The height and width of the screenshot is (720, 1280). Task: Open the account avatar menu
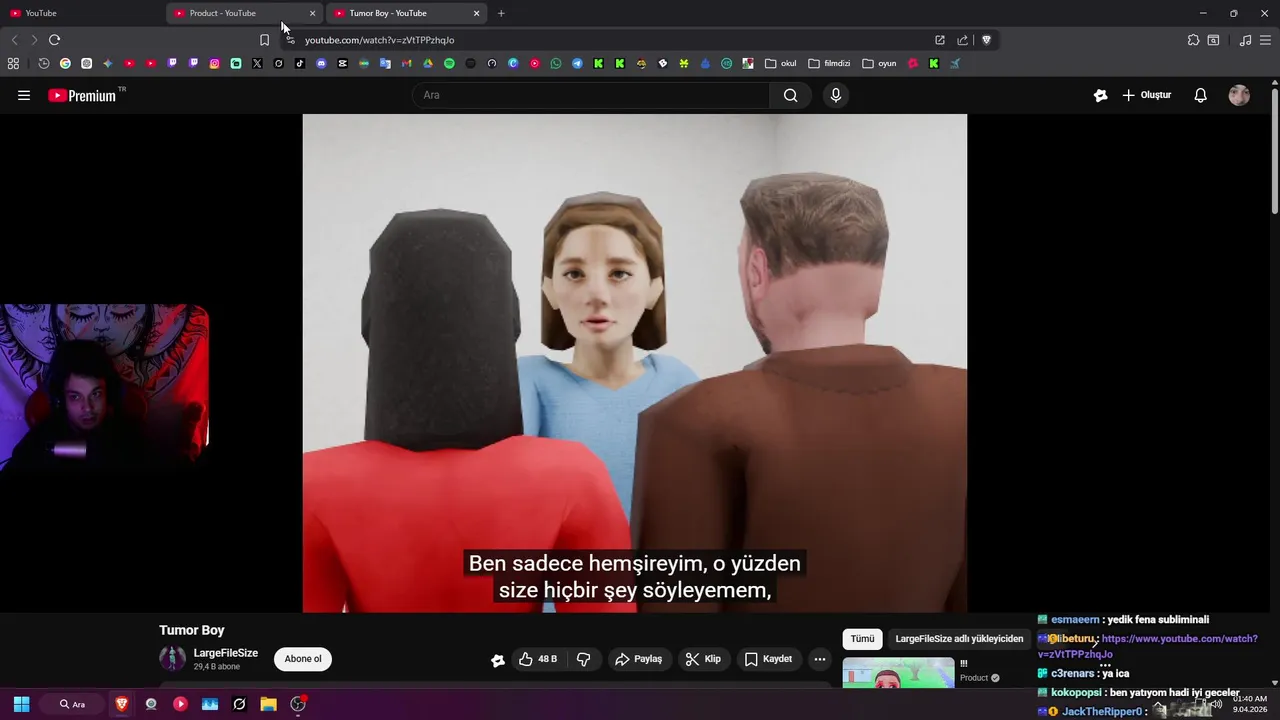click(x=1239, y=95)
